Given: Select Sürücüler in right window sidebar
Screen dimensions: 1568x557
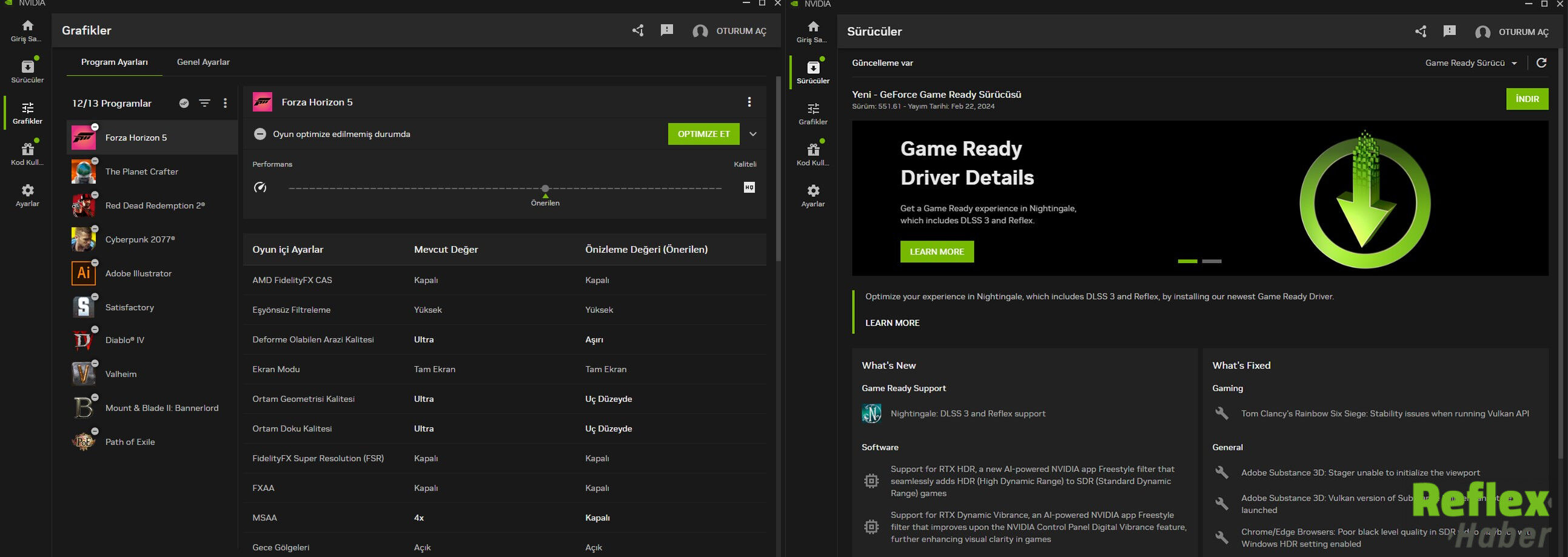Looking at the screenshot, I should 812,73.
